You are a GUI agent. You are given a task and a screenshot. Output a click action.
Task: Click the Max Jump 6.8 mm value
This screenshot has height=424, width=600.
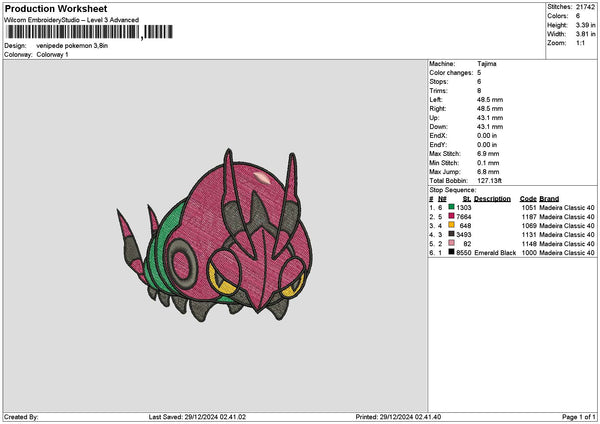pyautogui.click(x=488, y=172)
